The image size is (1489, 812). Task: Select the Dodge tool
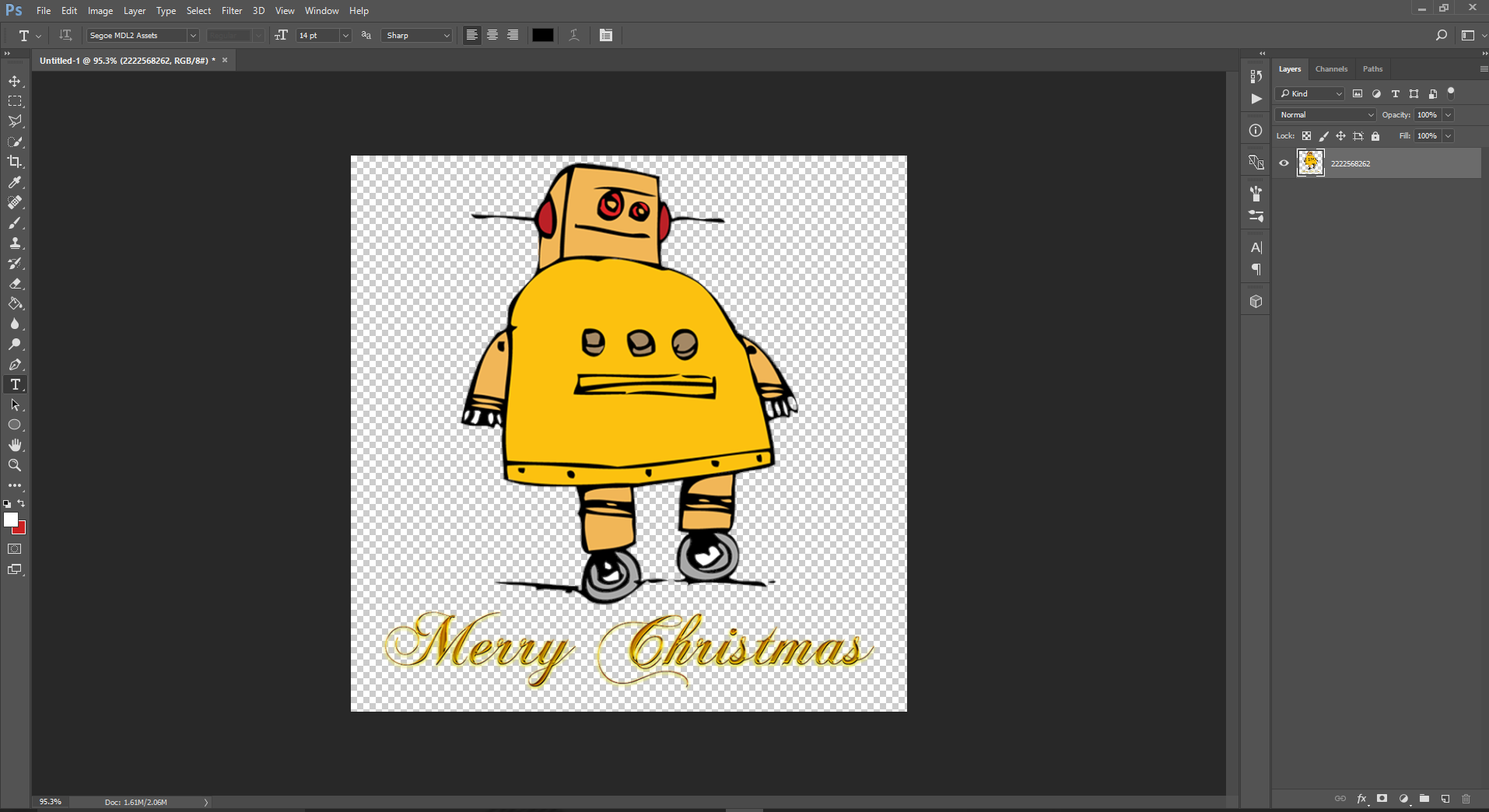(15, 344)
